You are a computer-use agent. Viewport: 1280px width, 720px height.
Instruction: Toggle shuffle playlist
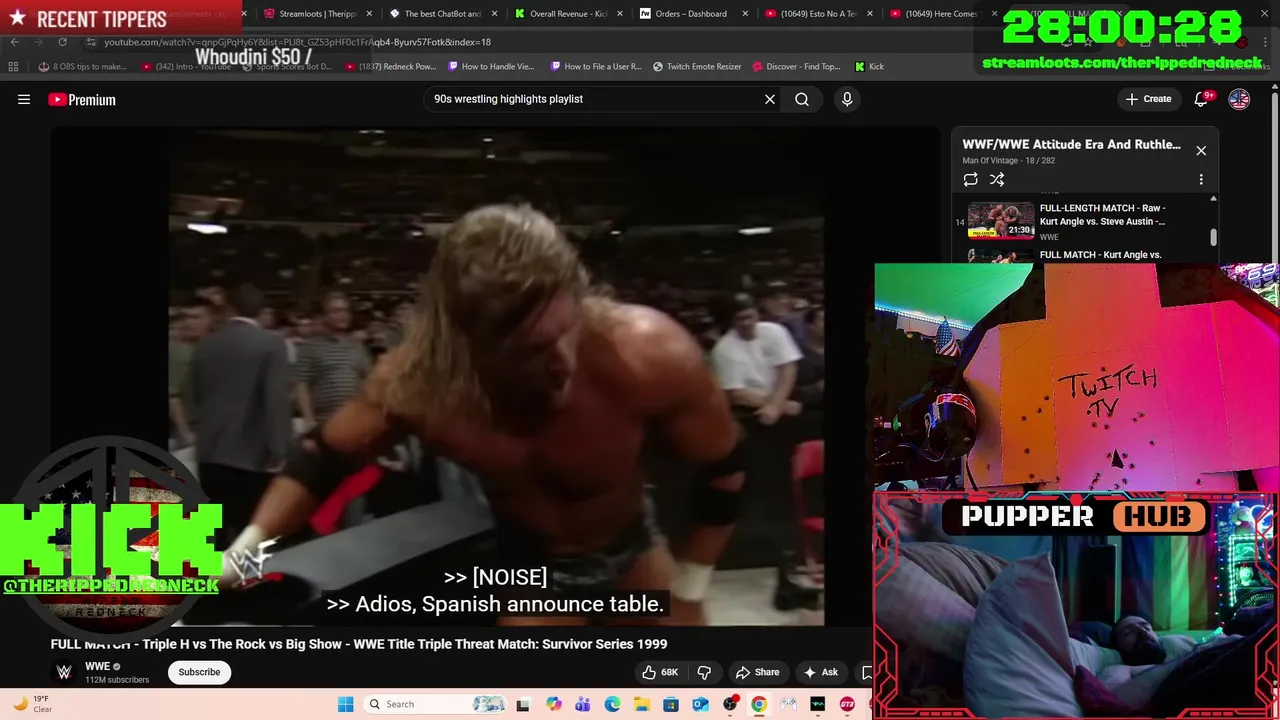997,179
